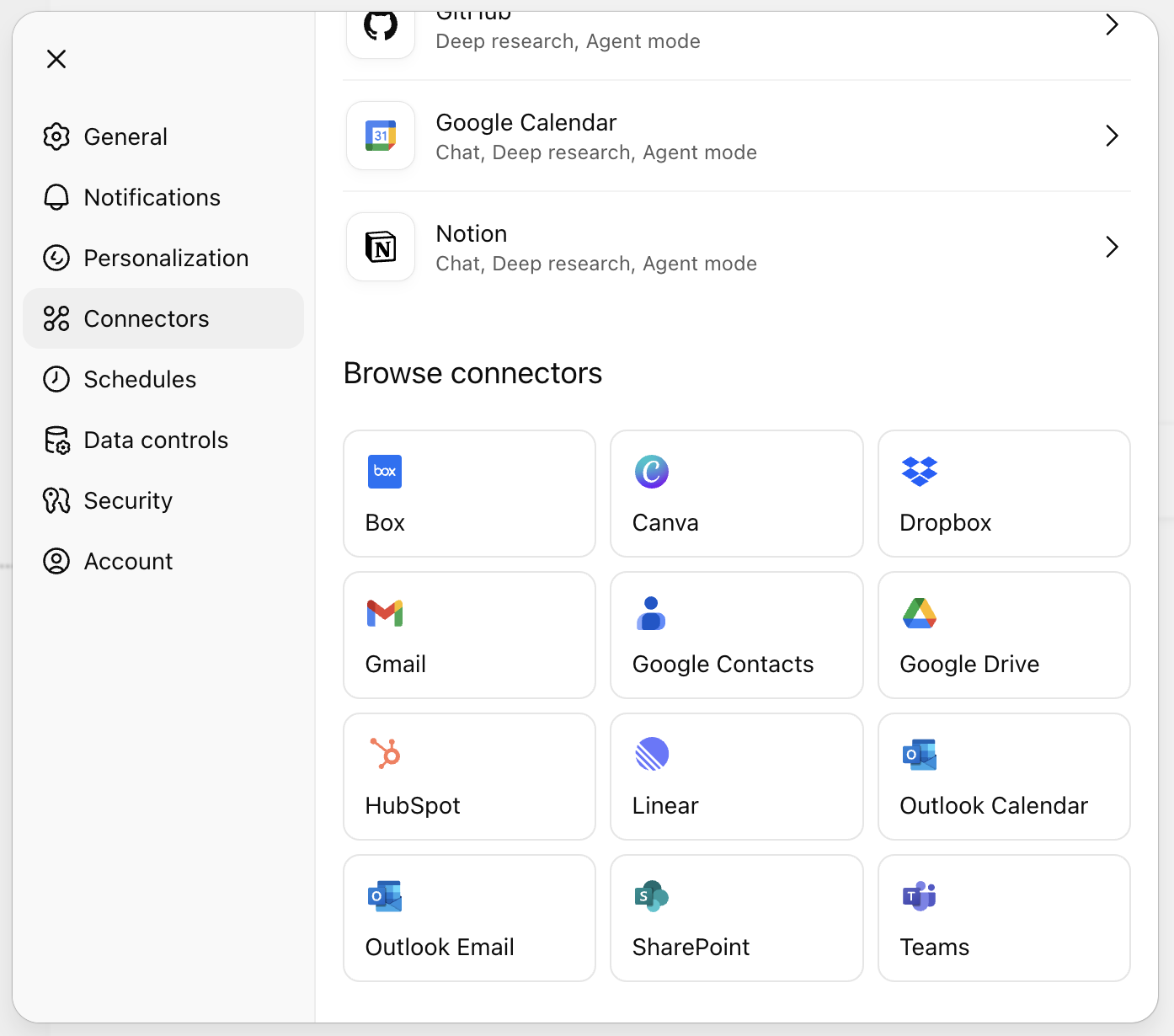
Task: Open Security settings tab
Action: (163, 500)
